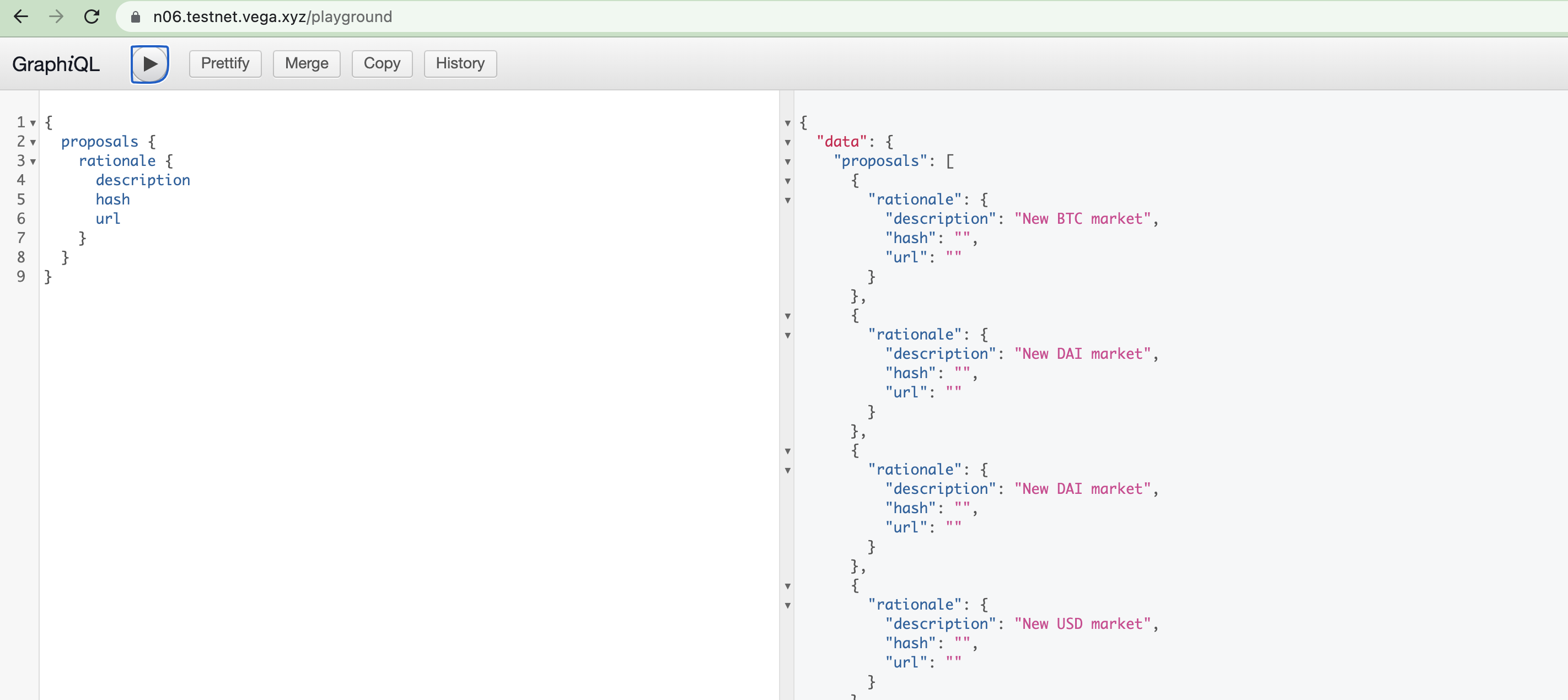Click the GraphiQL logo
The width and height of the screenshot is (1568, 700).
coord(55,63)
